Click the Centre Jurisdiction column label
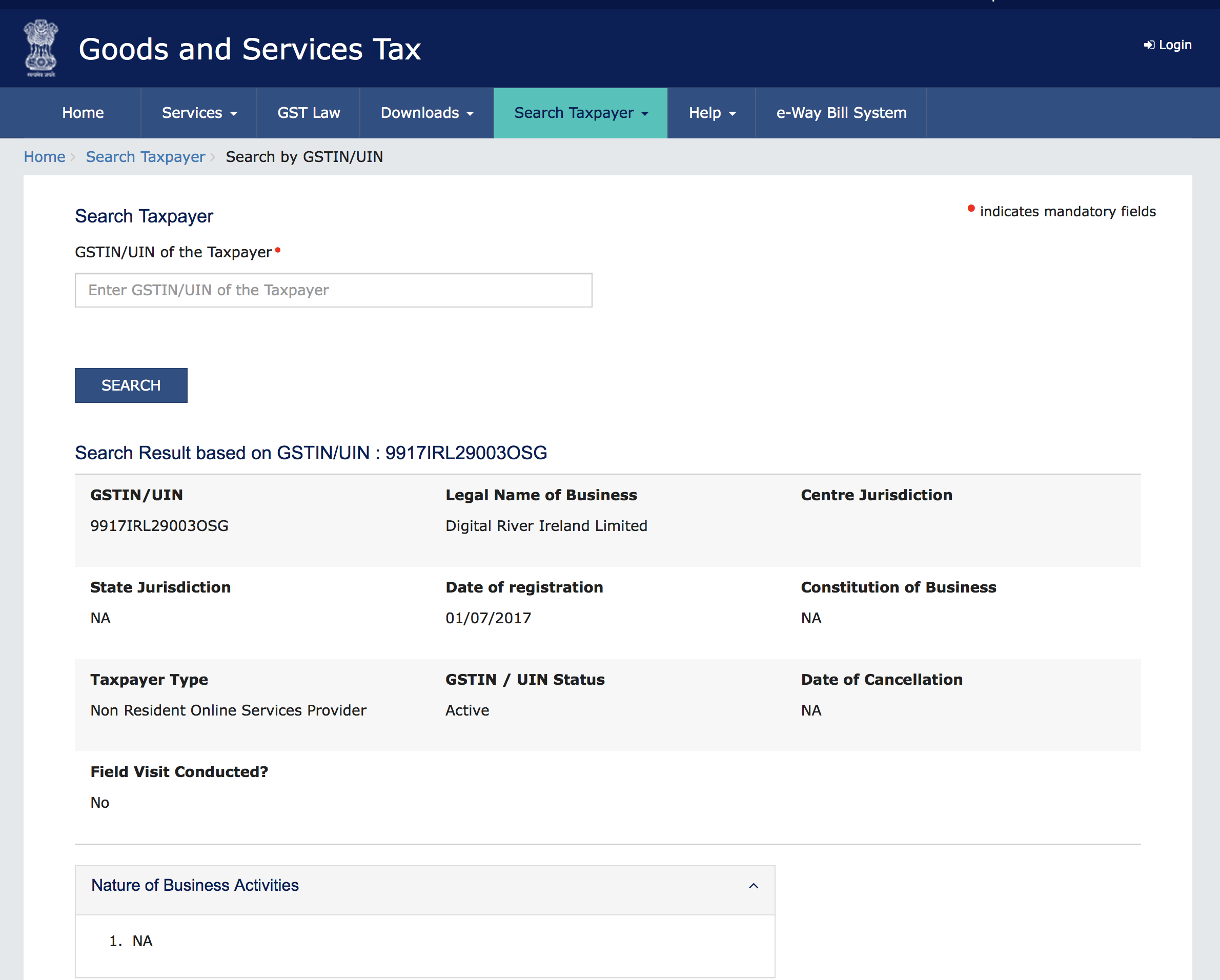Image resolution: width=1220 pixels, height=980 pixels. [x=877, y=495]
